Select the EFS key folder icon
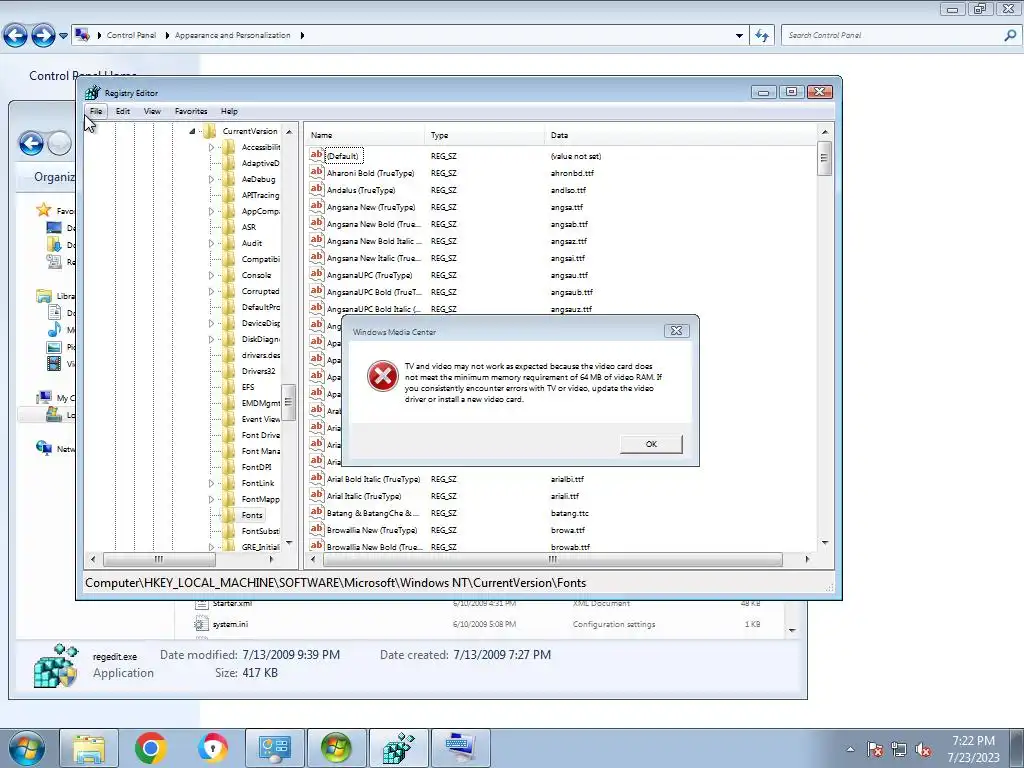 (229, 387)
